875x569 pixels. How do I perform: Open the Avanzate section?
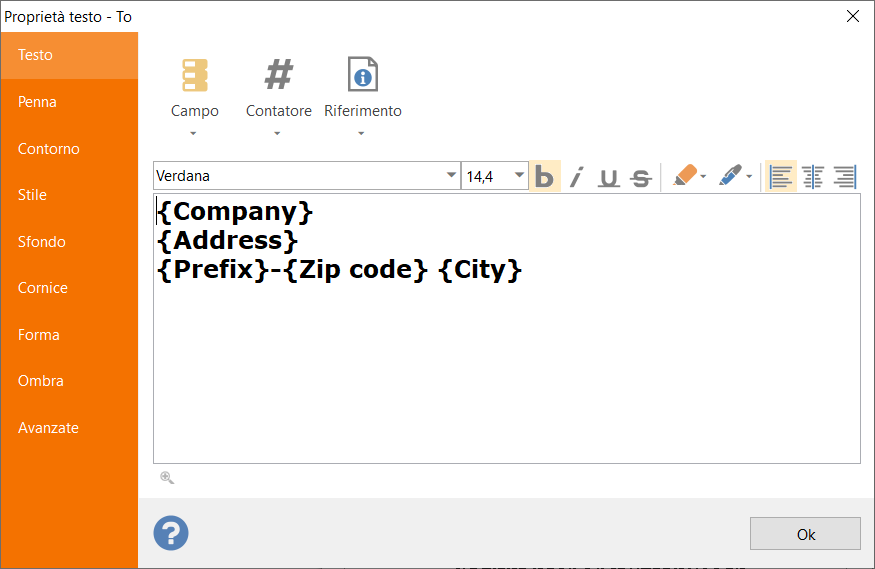[69, 428]
